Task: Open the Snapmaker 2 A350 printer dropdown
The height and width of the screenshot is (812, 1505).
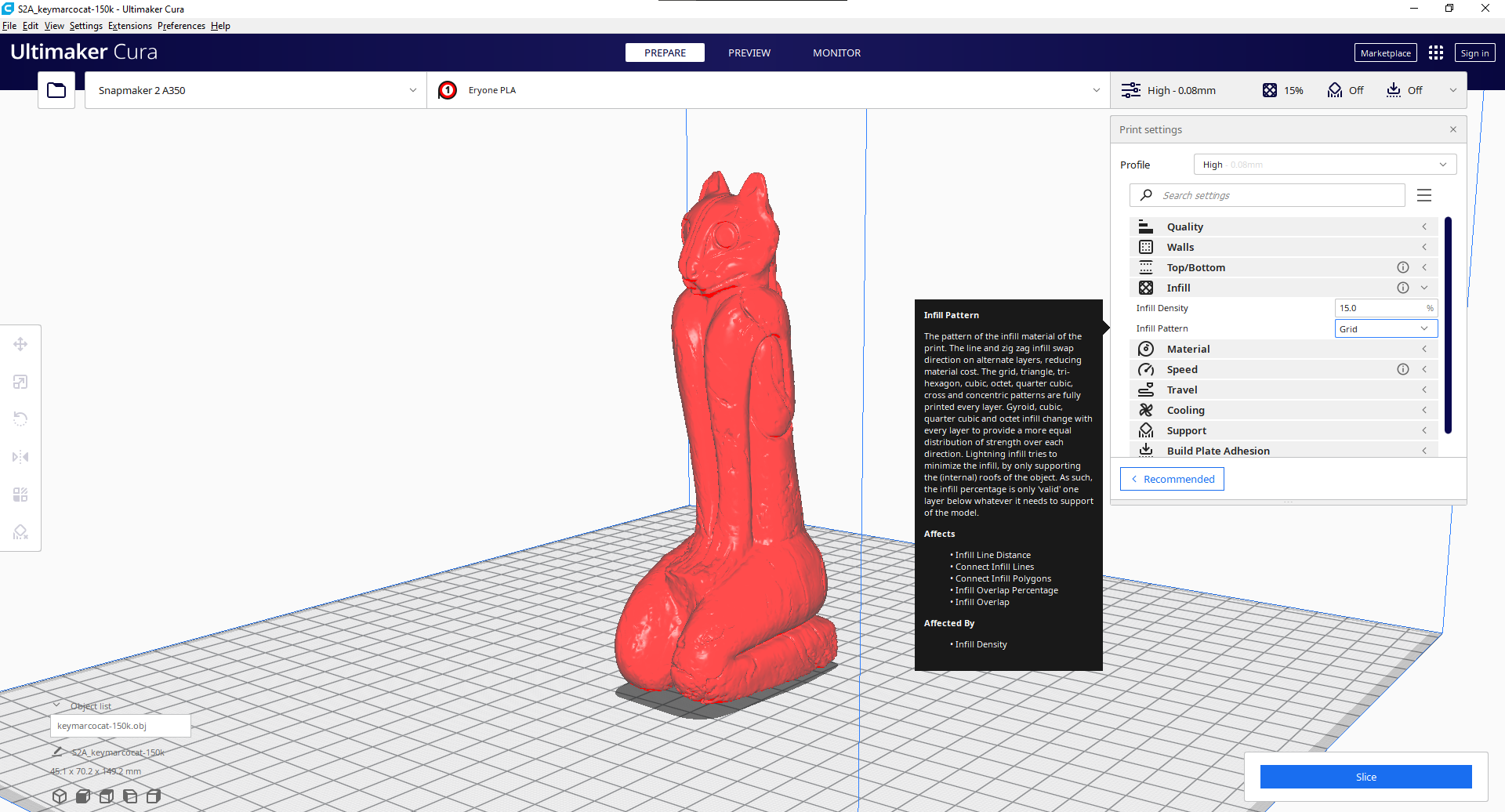Action: tap(256, 90)
